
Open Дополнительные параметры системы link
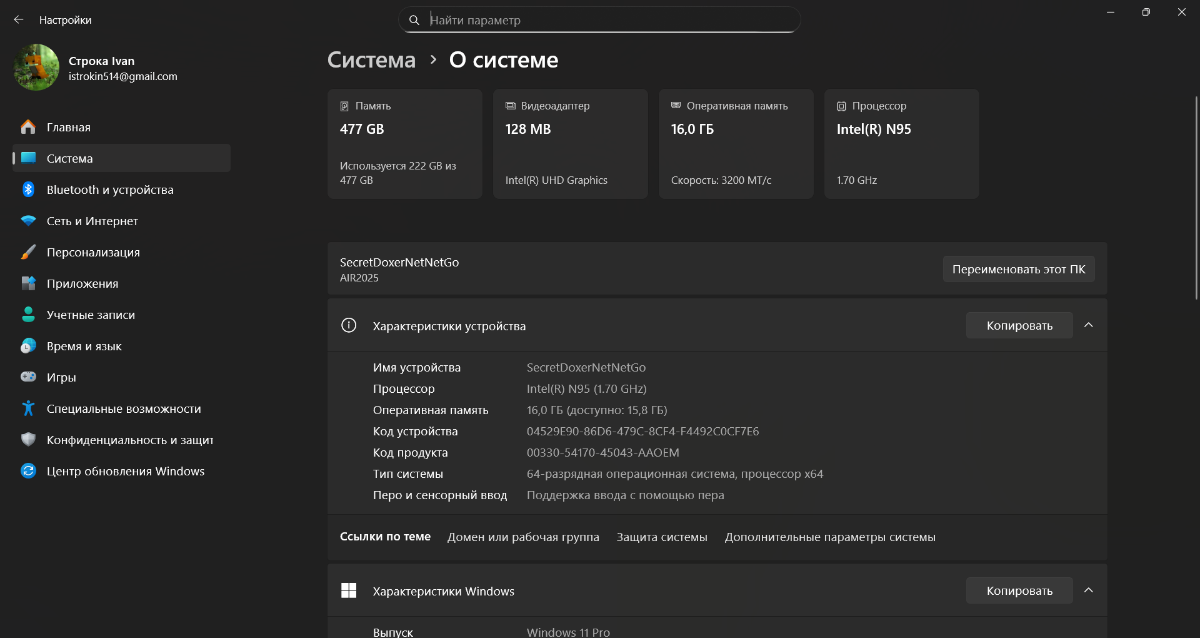click(x=830, y=537)
